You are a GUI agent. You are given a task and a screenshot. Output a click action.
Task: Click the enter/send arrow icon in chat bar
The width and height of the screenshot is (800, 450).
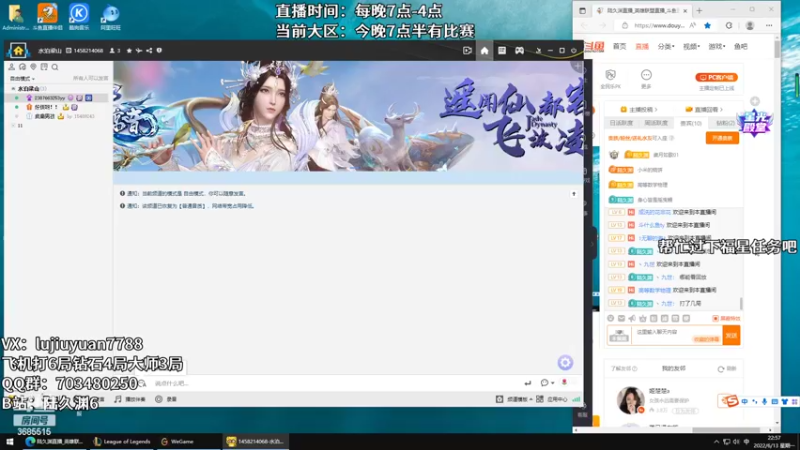pyautogui.click(x=528, y=383)
